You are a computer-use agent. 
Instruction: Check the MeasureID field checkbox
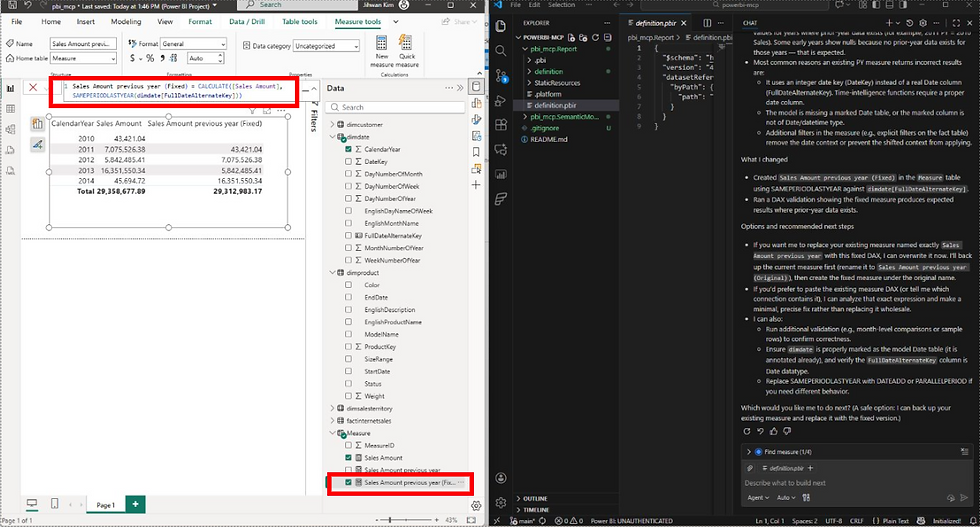pos(348,445)
